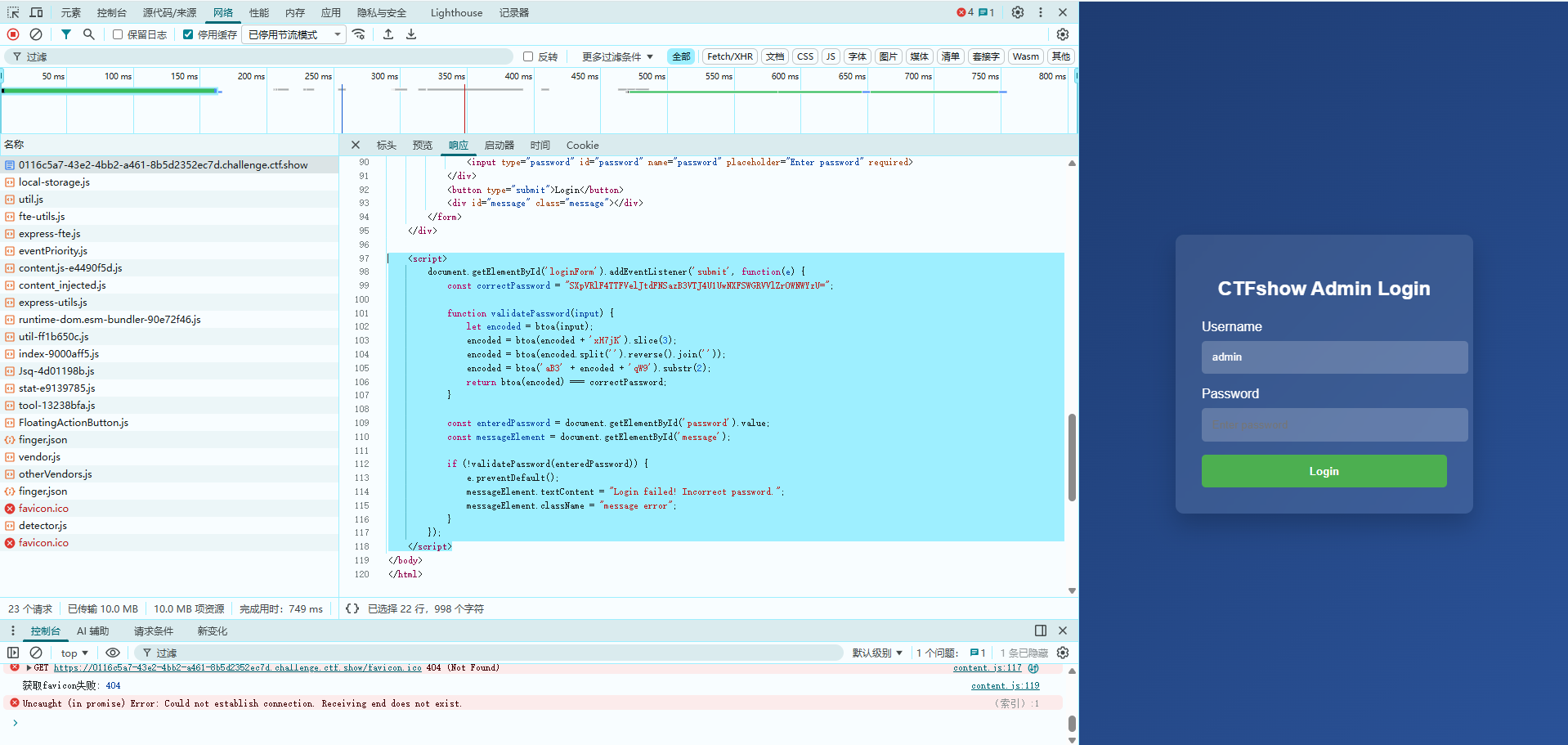
Task: Click the Password input field
Action: [1334, 424]
